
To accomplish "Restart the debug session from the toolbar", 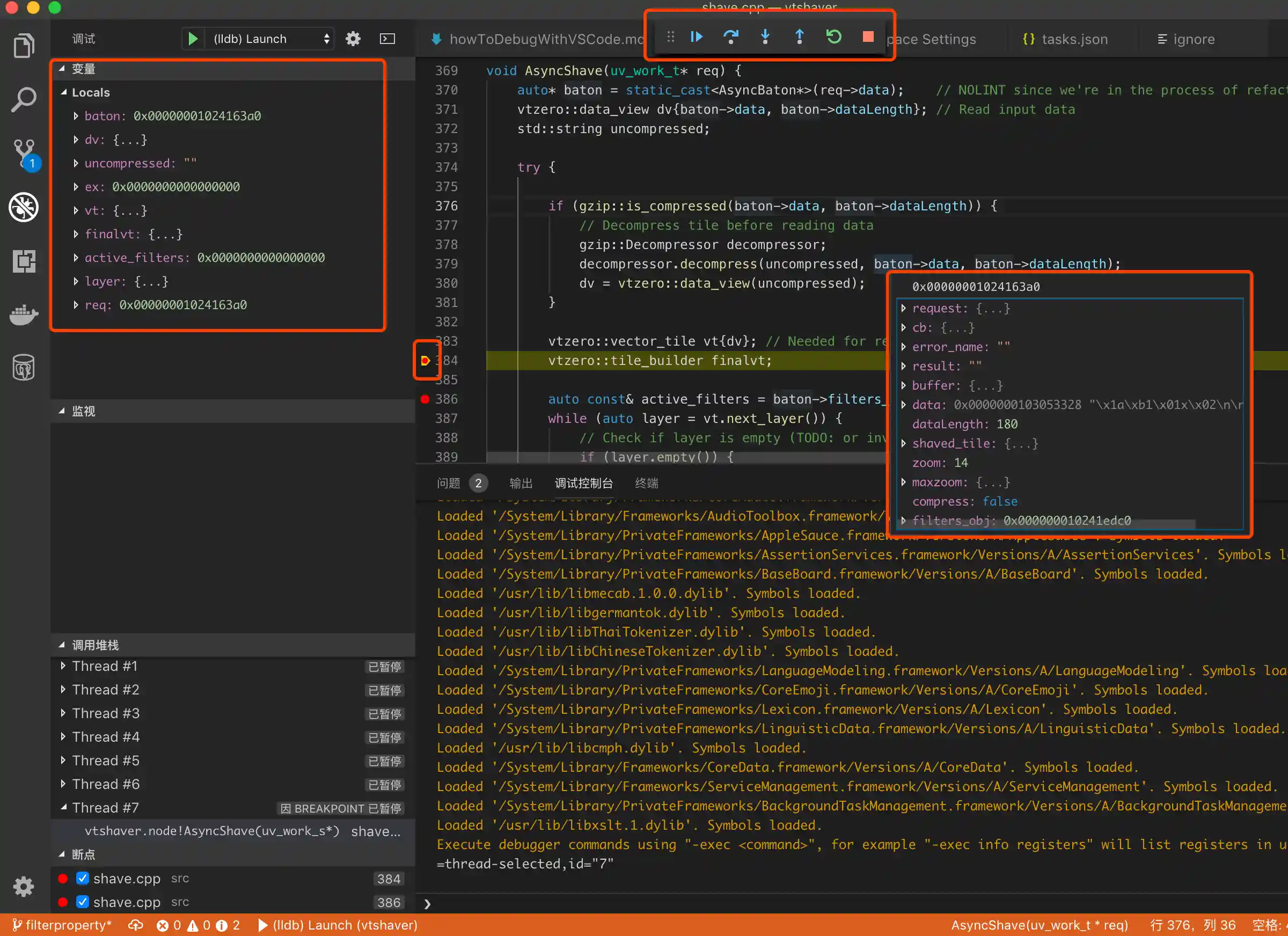I will tap(833, 36).
